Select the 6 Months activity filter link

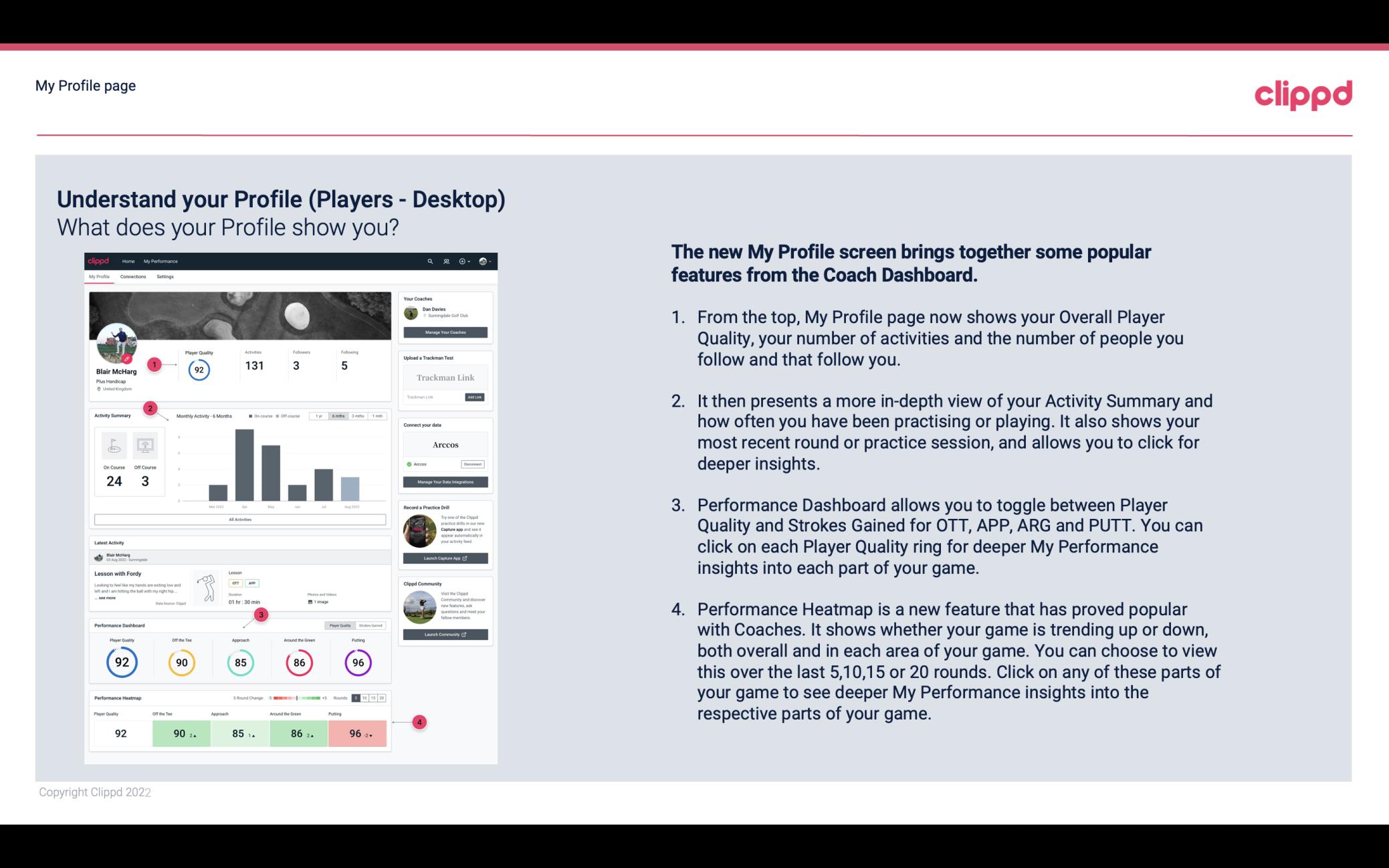click(x=340, y=417)
